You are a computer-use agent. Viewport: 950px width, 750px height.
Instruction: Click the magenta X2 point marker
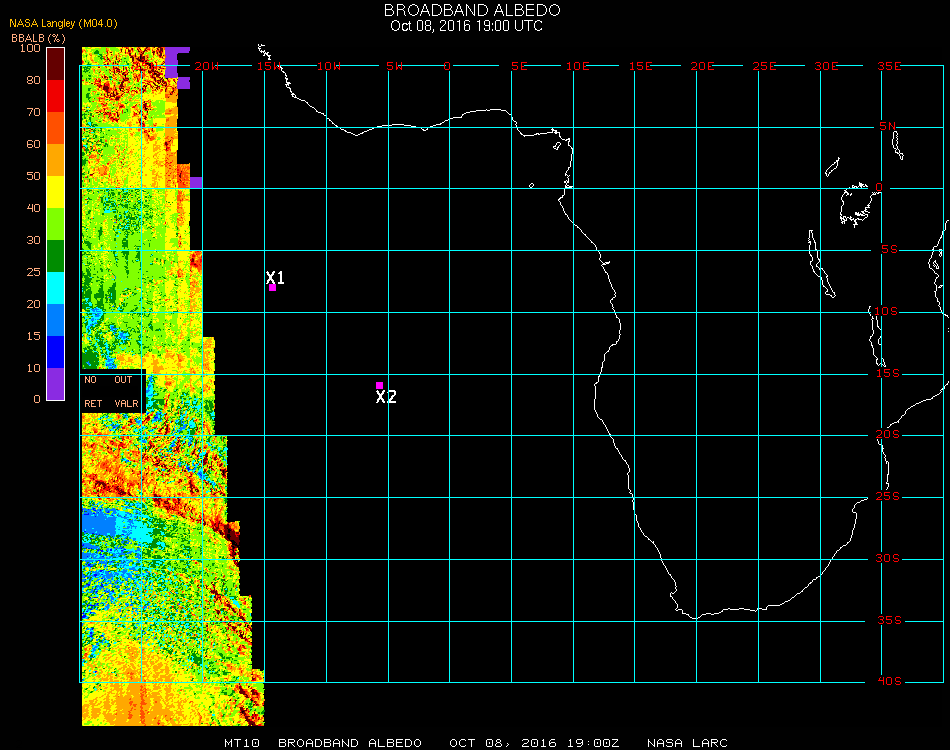(379, 385)
